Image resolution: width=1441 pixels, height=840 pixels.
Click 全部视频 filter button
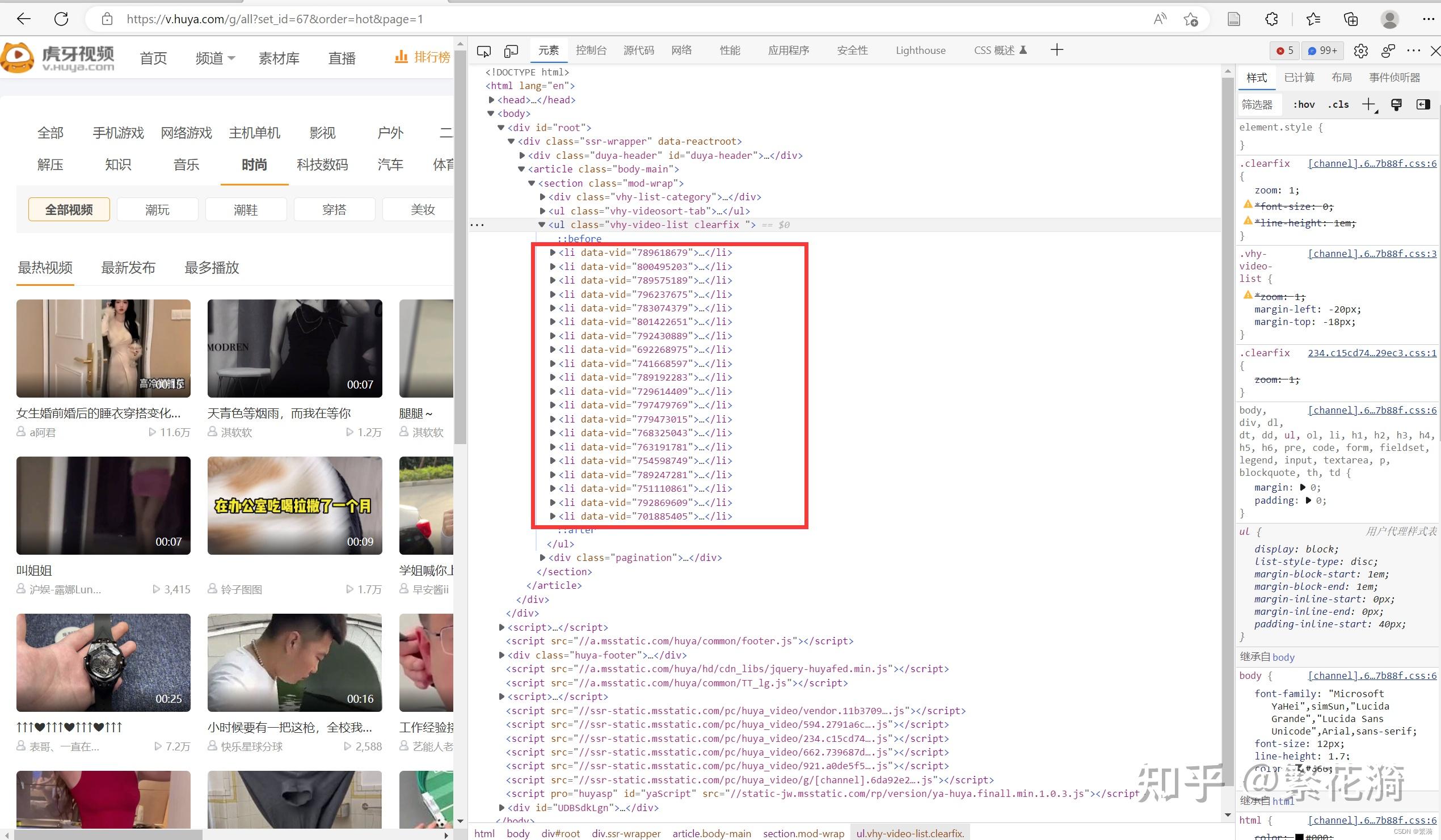(x=69, y=210)
